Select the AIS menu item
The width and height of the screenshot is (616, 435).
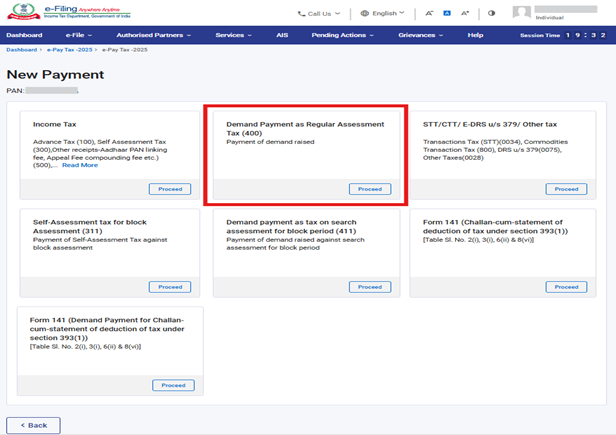click(282, 35)
